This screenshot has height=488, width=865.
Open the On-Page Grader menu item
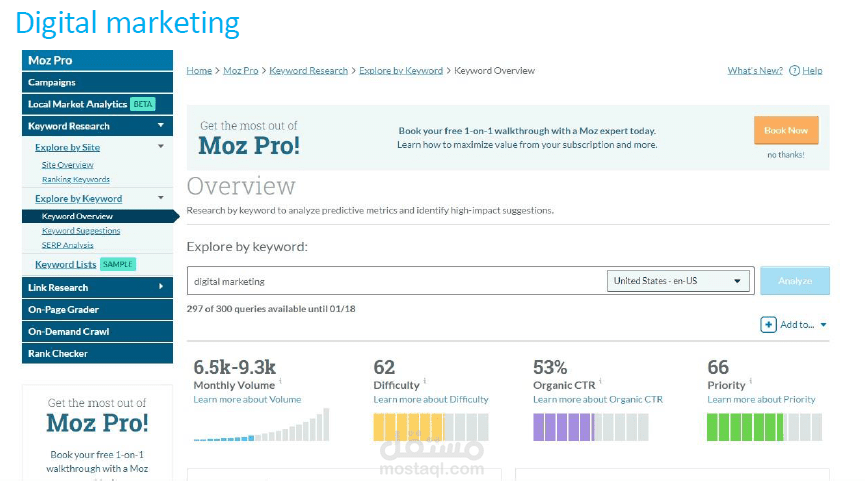point(97,309)
